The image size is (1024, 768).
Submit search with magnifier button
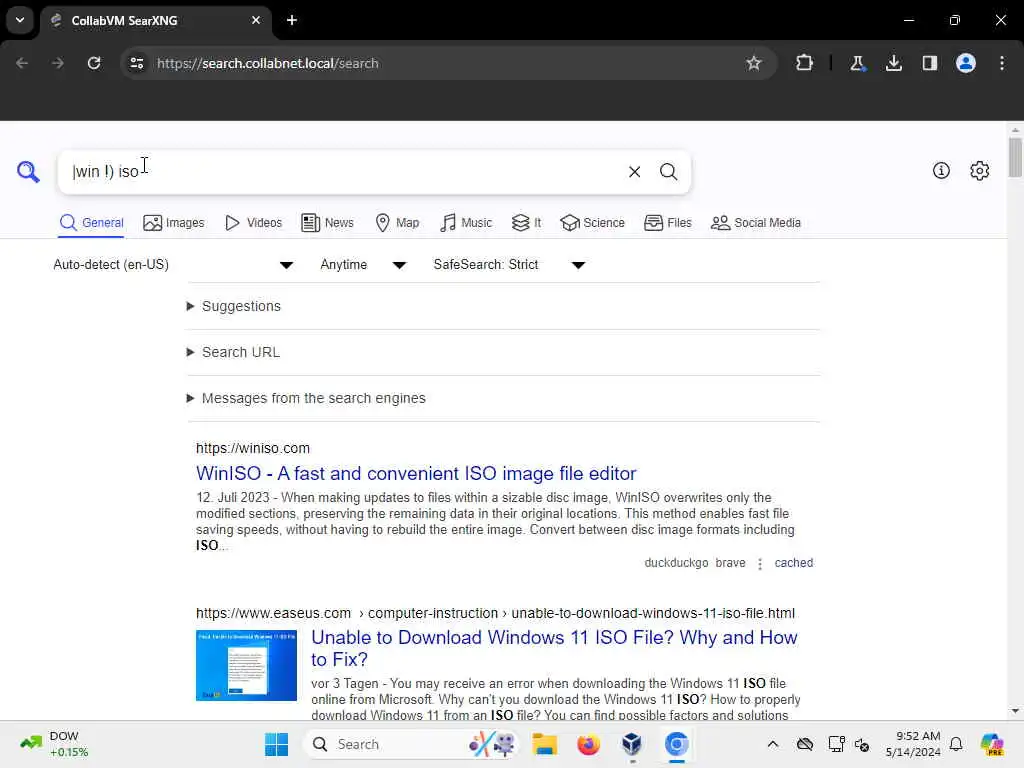tap(668, 172)
